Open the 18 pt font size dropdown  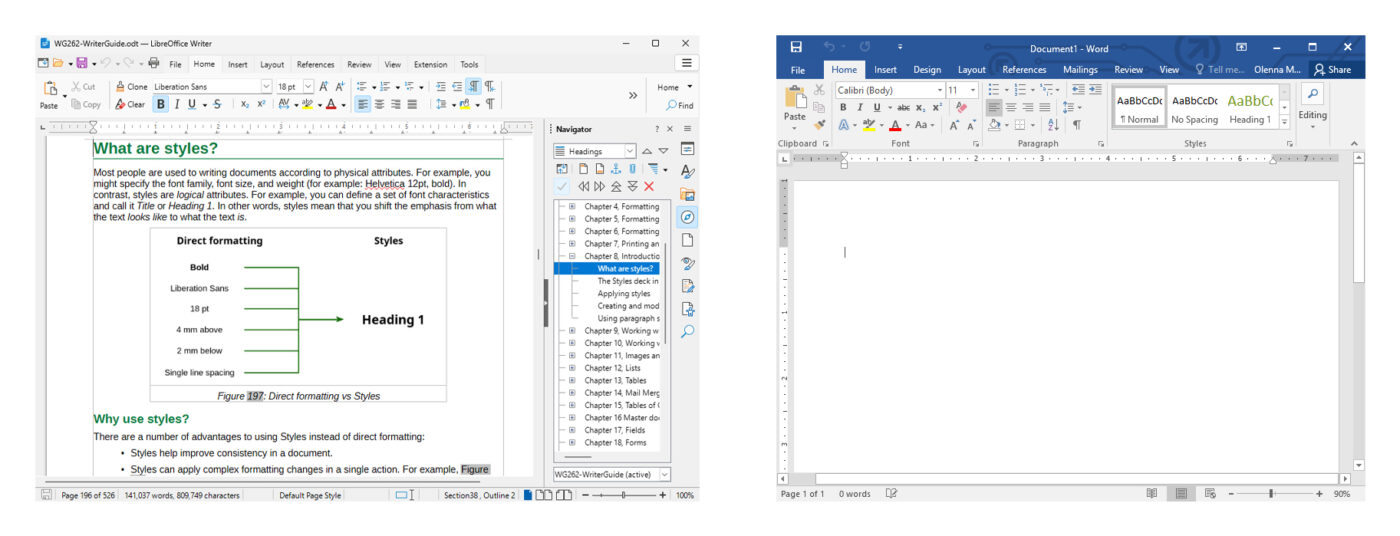308,87
